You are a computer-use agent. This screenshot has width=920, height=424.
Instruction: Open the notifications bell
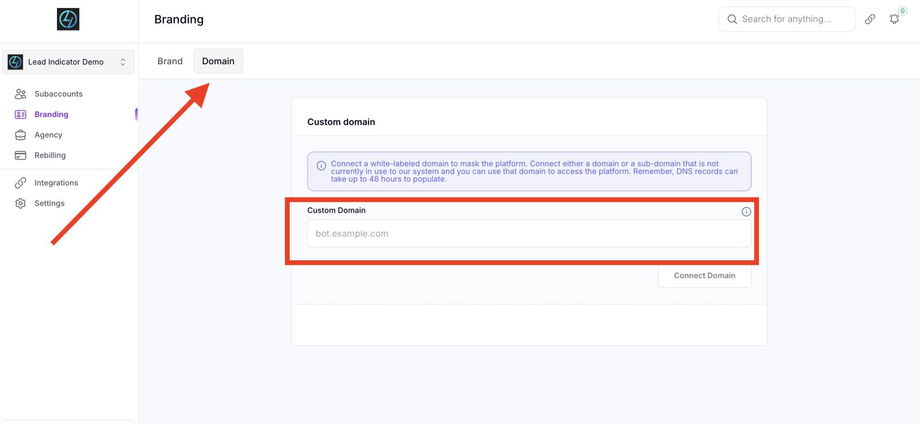tap(894, 19)
